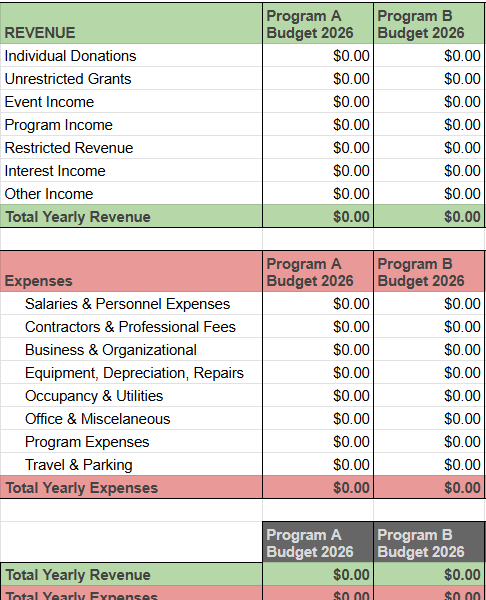Select Program Expenses Program A amount

pyautogui.click(x=318, y=441)
